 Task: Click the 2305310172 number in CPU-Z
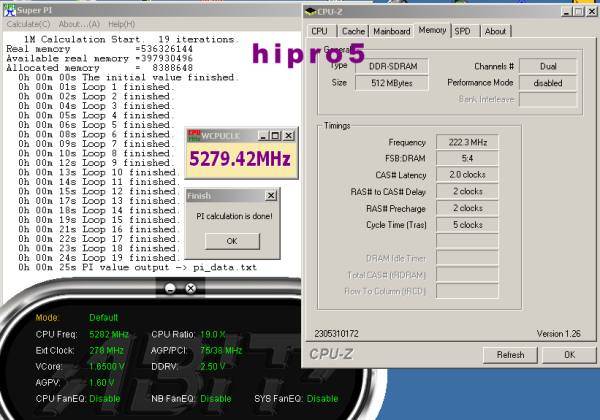coord(336,334)
